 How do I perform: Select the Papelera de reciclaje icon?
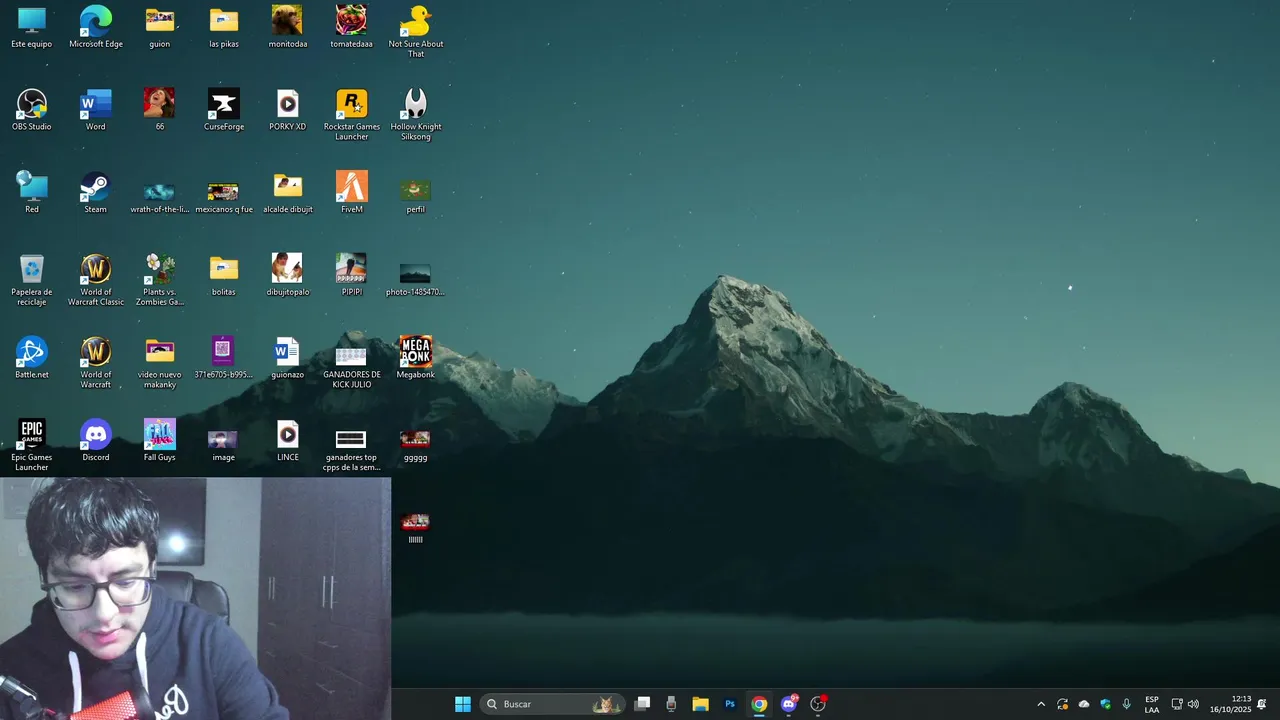[32, 280]
